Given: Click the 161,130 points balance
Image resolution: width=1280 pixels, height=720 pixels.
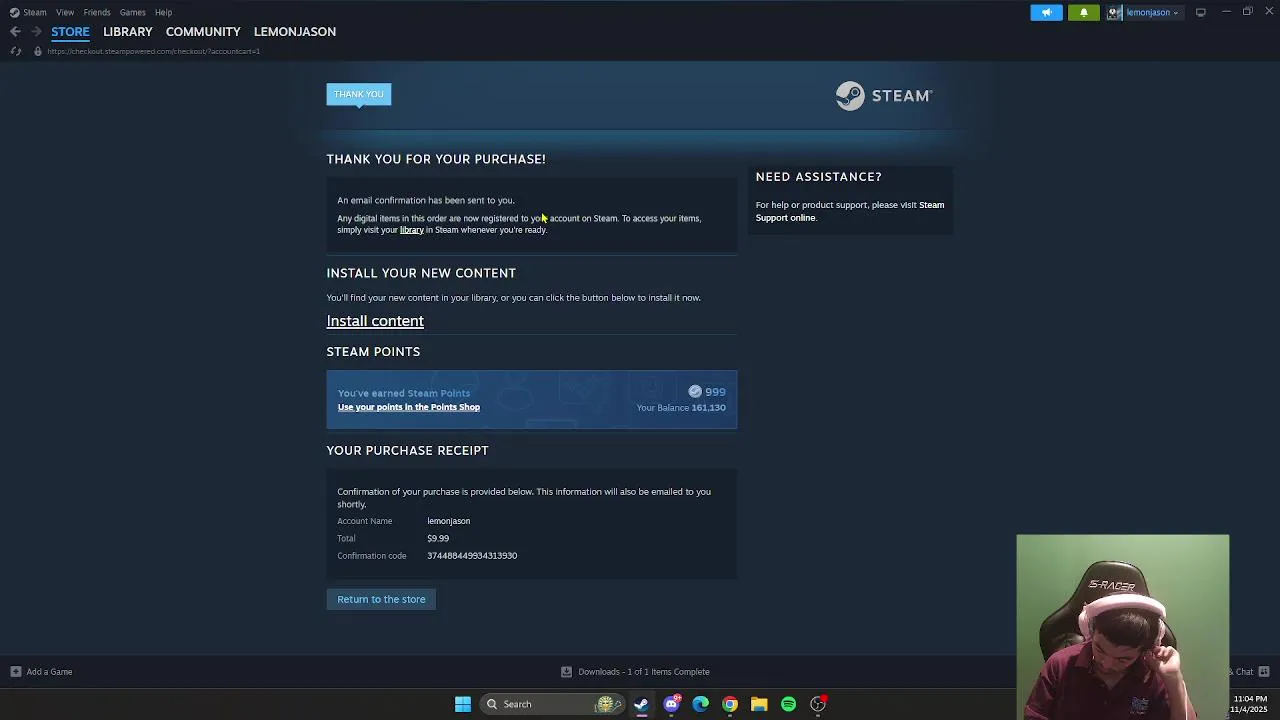Looking at the screenshot, I should click(708, 408).
